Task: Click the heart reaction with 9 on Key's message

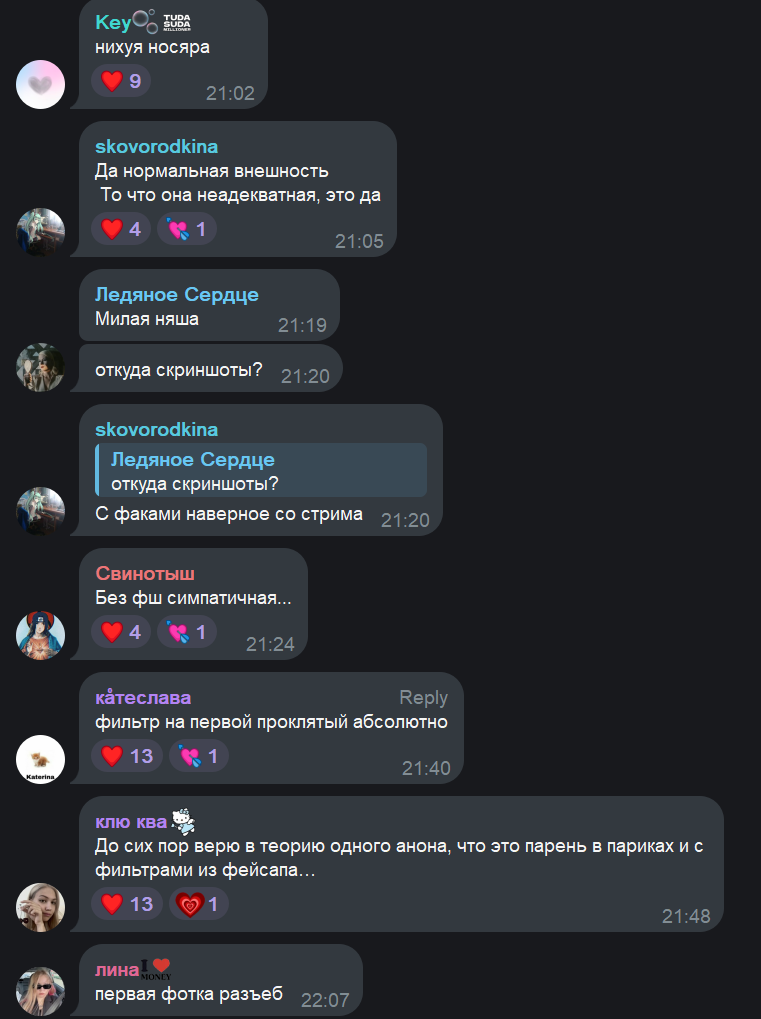Action: point(122,81)
